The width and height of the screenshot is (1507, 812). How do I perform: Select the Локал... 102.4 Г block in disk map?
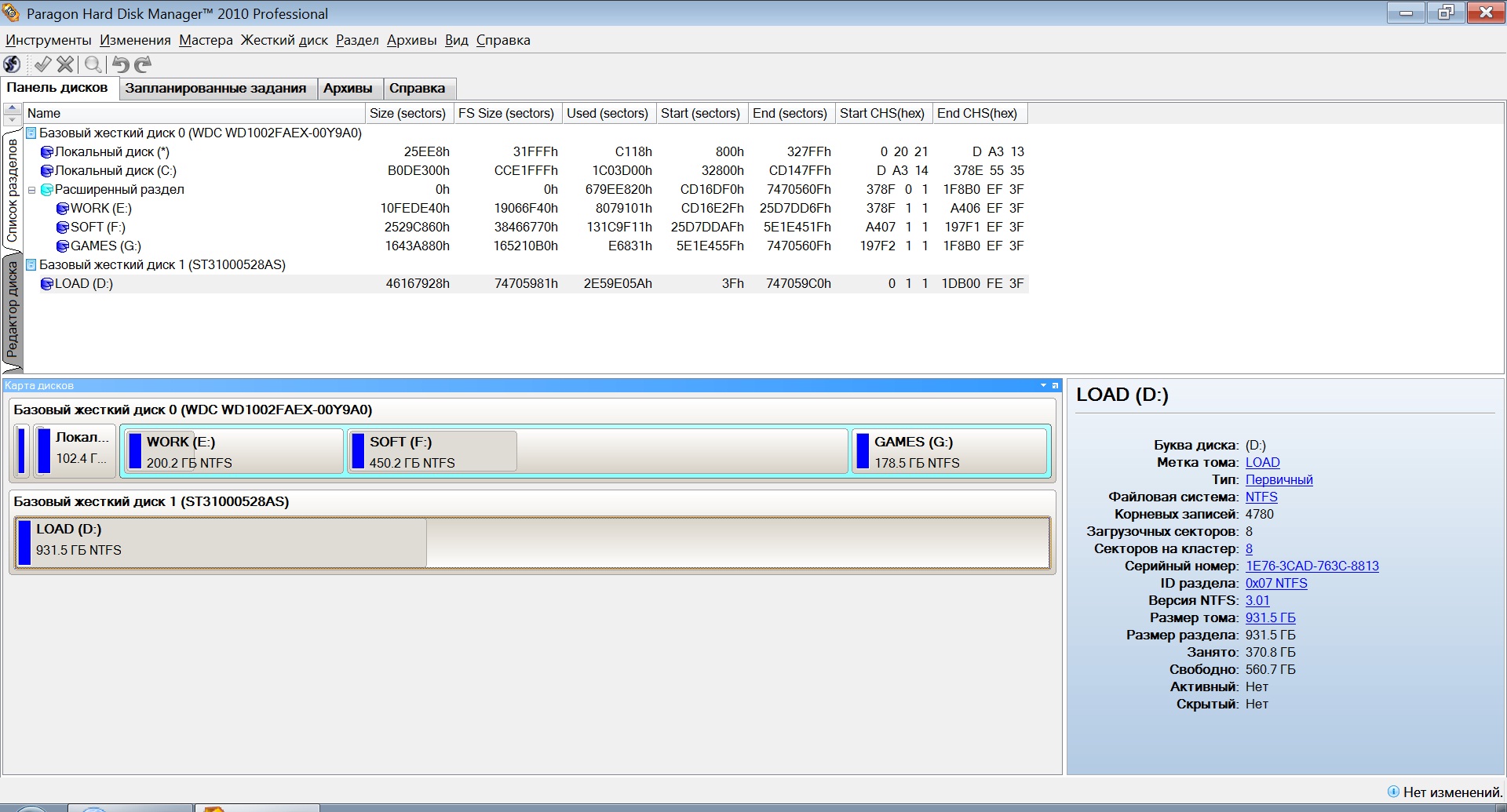click(x=75, y=451)
